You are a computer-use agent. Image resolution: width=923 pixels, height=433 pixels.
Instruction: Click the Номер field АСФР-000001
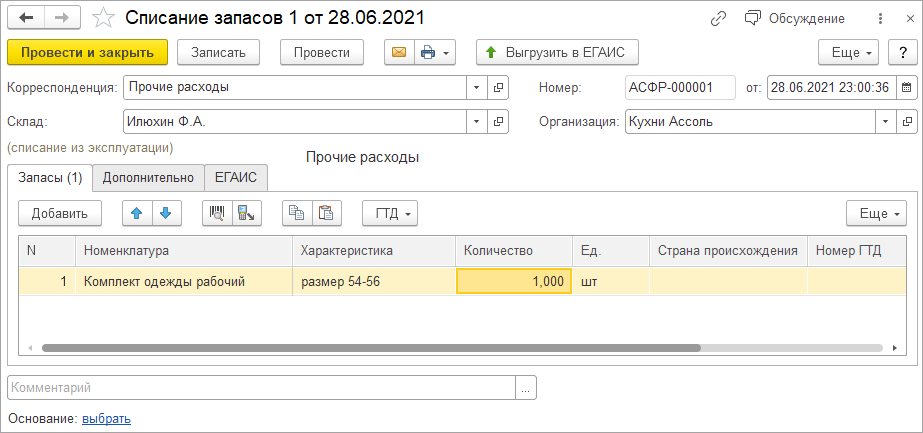pyautogui.click(x=680, y=88)
